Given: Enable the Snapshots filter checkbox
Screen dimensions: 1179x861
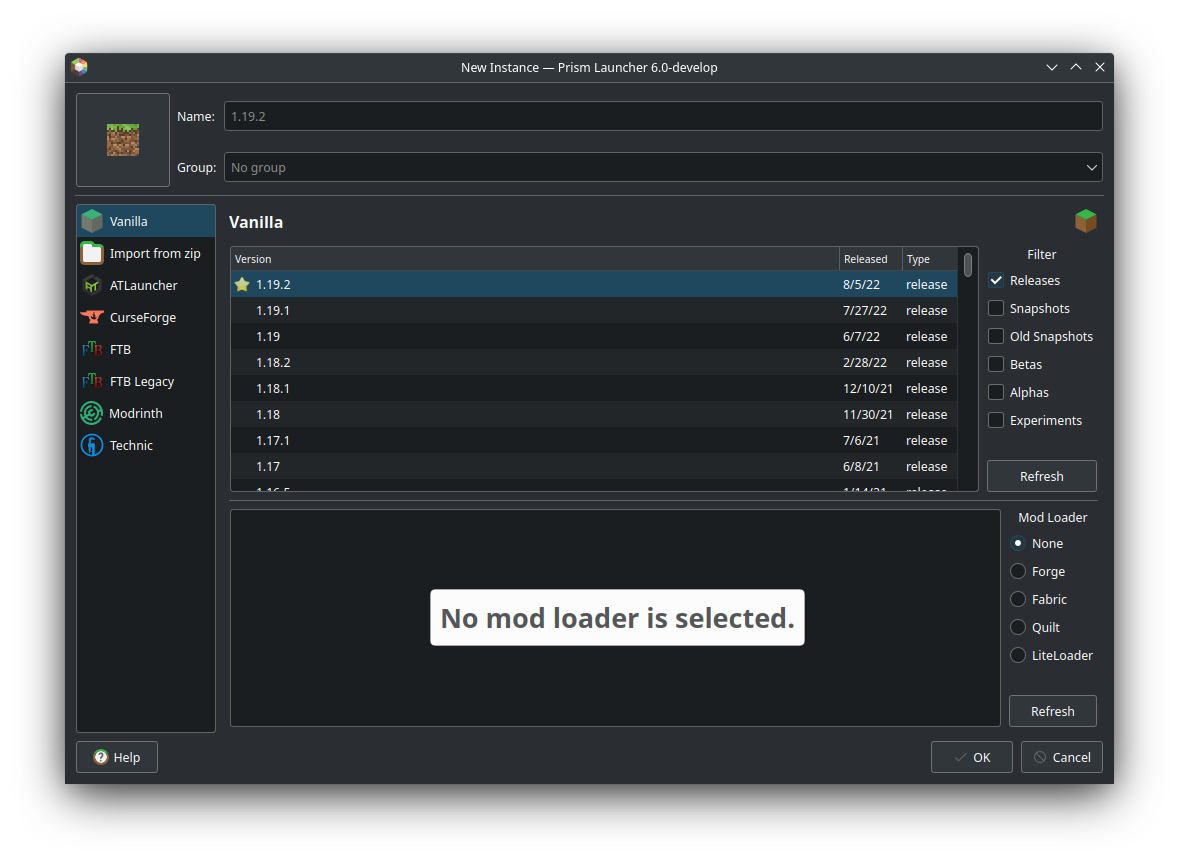Looking at the screenshot, I should pos(996,308).
